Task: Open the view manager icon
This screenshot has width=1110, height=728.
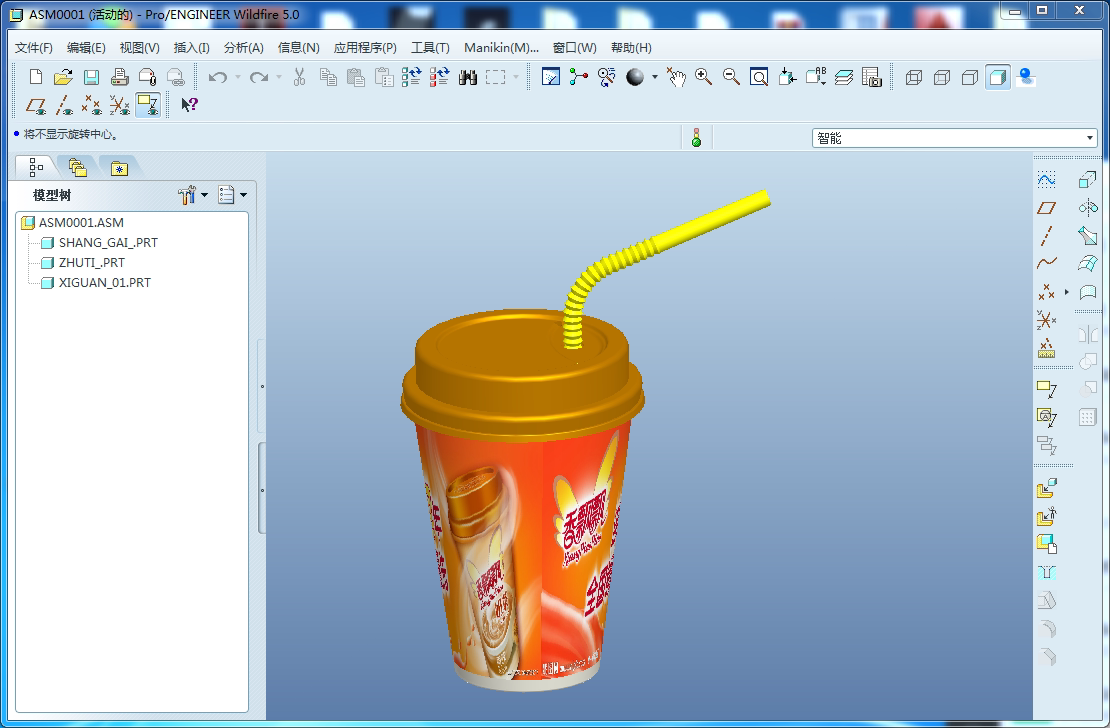Action: [871, 76]
